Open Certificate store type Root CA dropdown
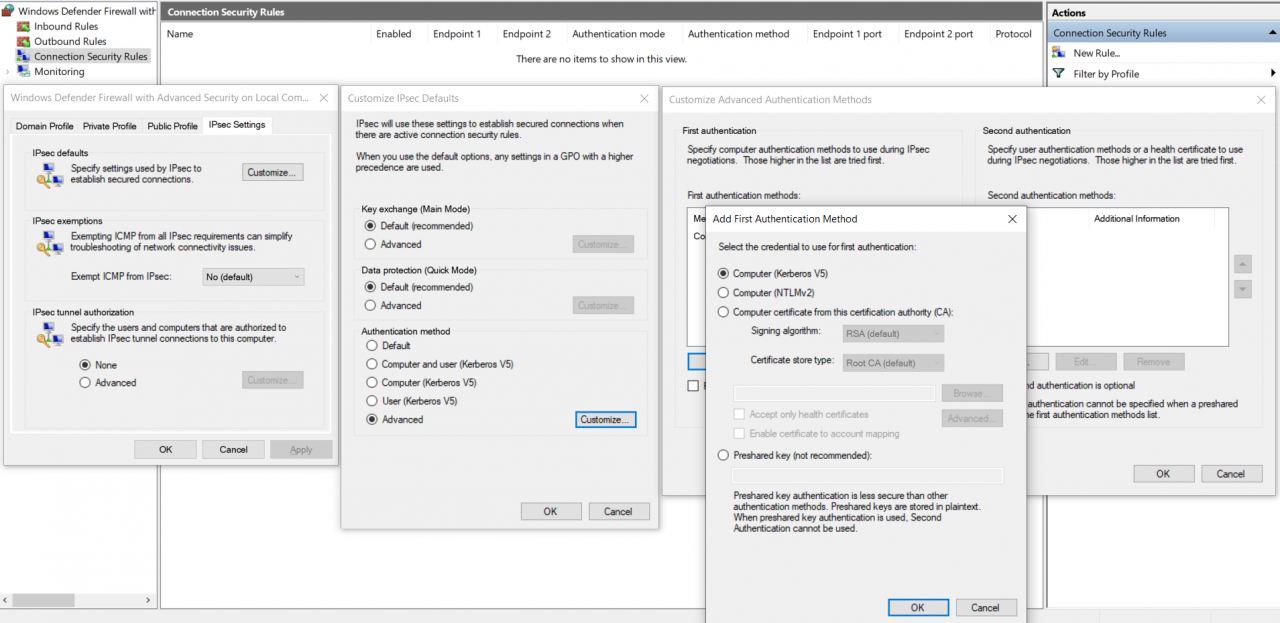This screenshot has width=1280, height=623. coord(894,363)
